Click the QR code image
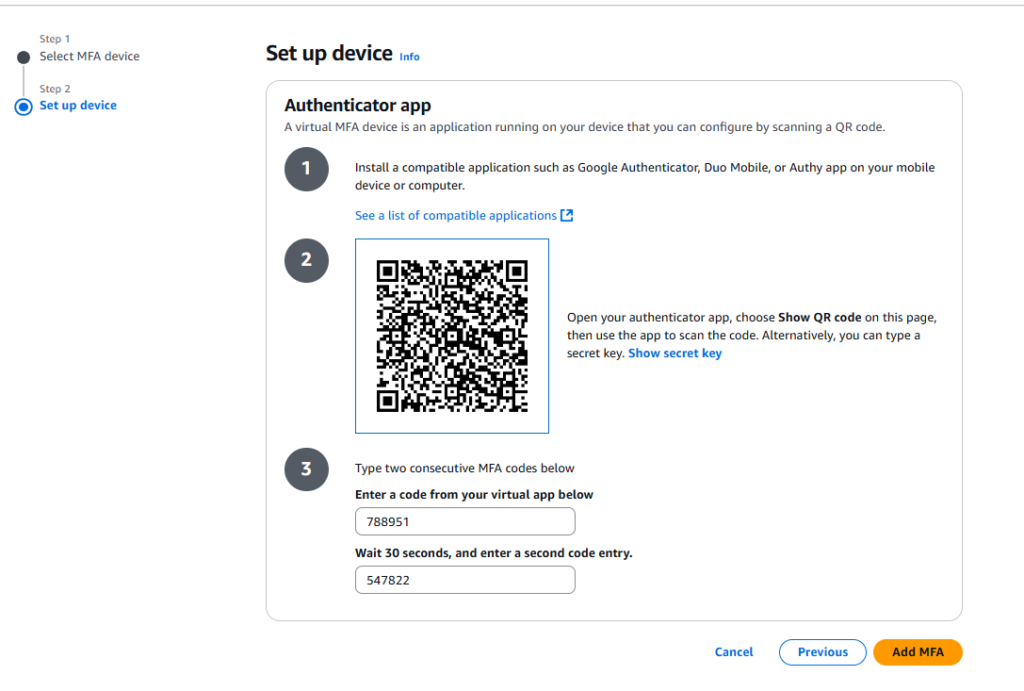Viewport: 1024px width, 691px height. 451,335
